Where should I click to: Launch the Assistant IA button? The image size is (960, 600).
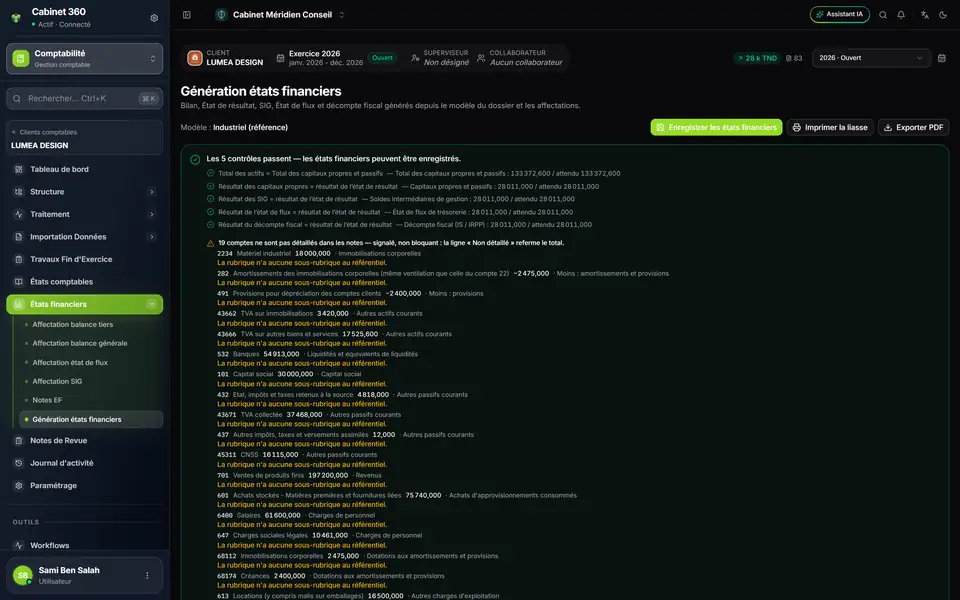pyautogui.click(x=839, y=15)
